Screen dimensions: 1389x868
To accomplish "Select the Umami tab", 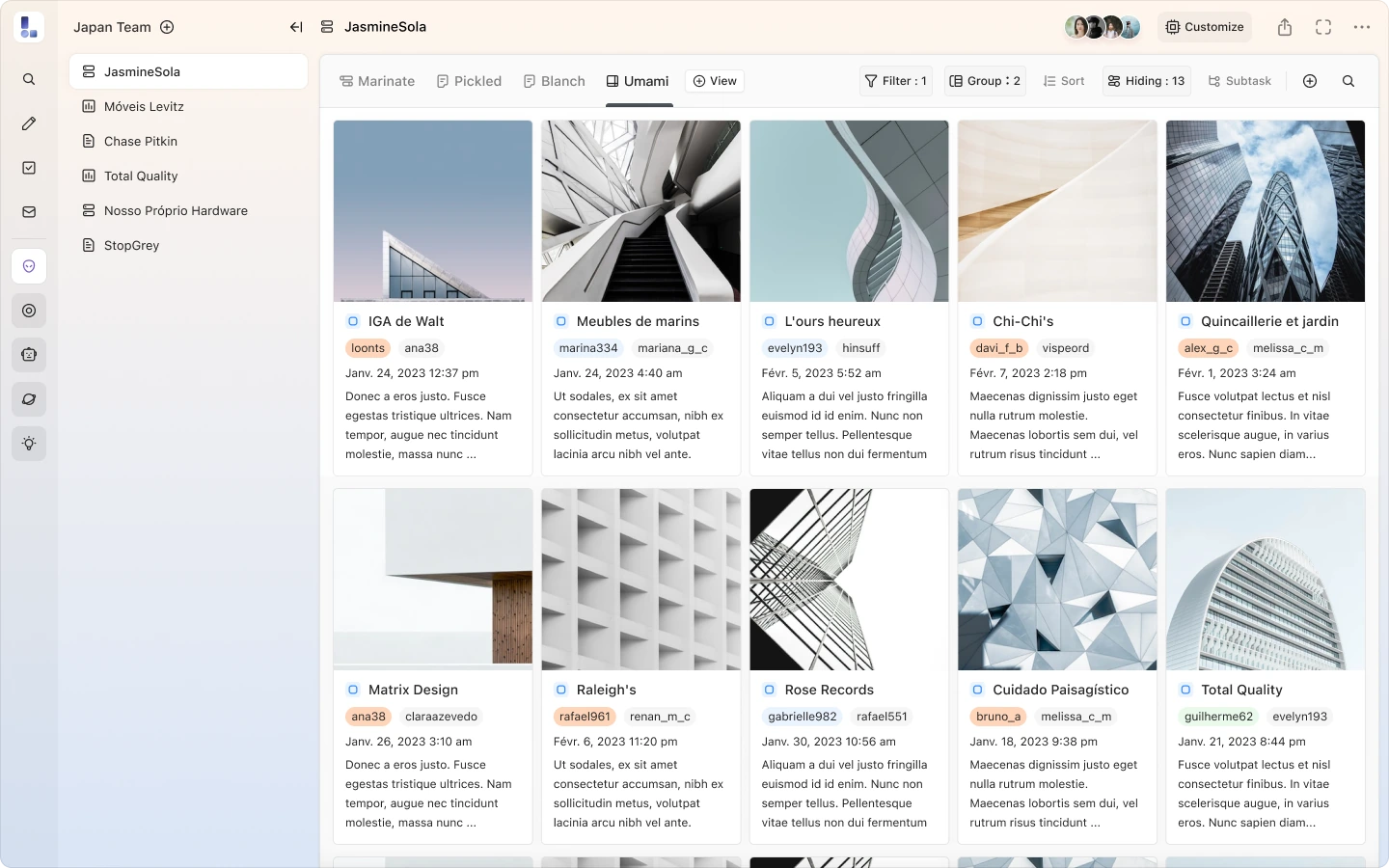I will pos(638,81).
